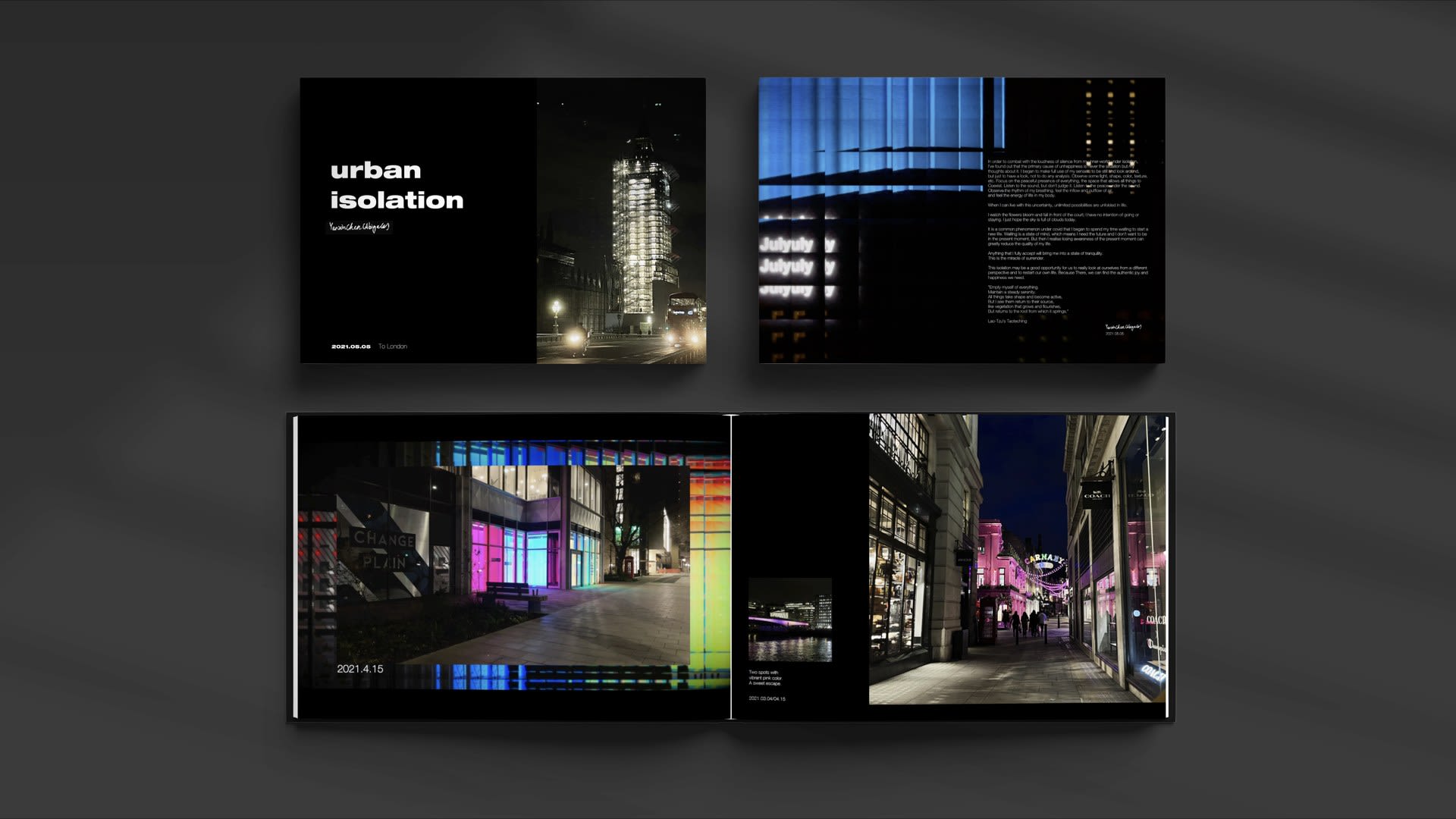Click the '2021.03.04/04.15' date text
Viewport: 1456px width, 819px height.
coord(767,698)
